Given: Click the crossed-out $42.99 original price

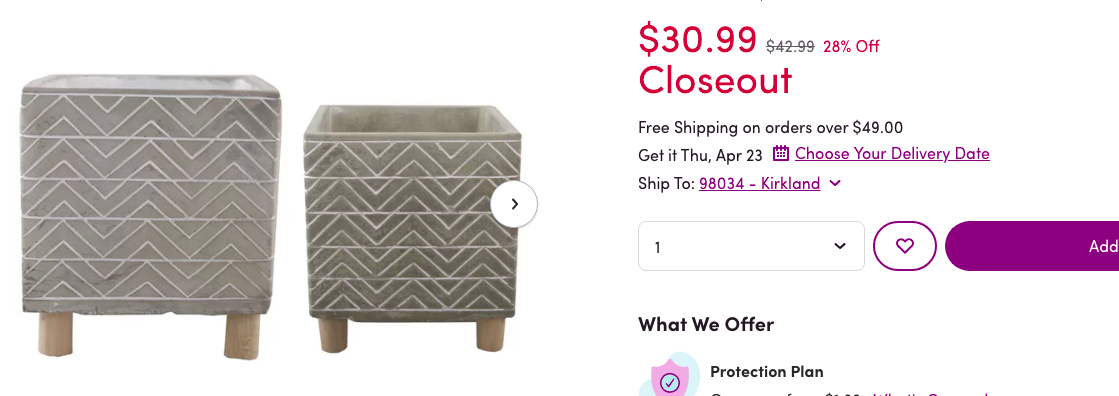Looking at the screenshot, I should point(790,46).
